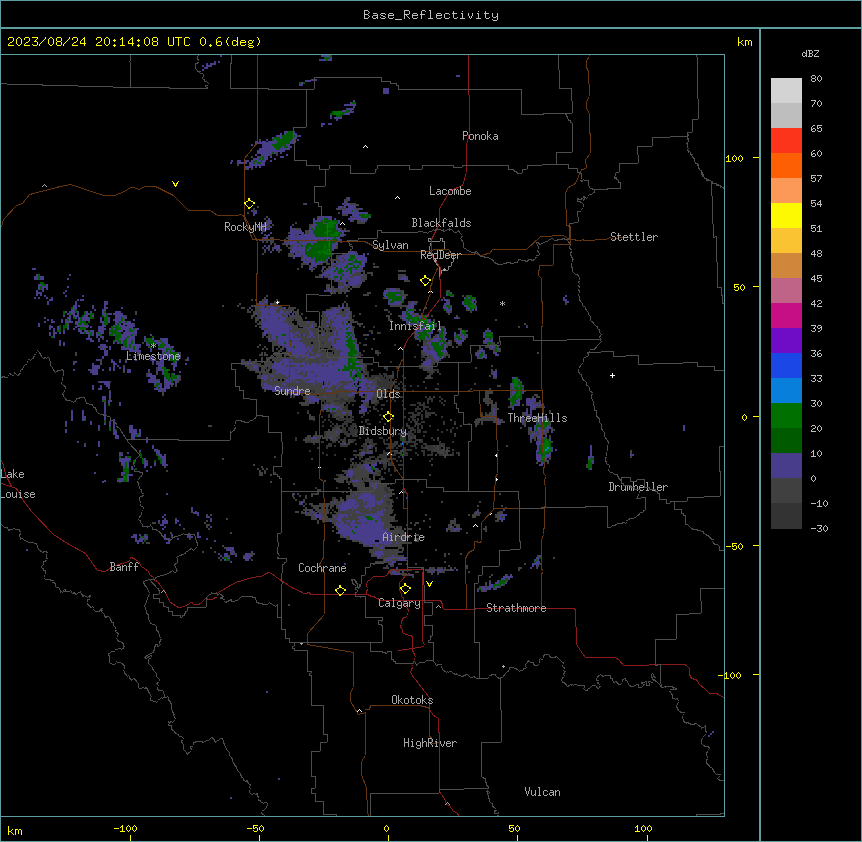The width and height of the screenshot is (862, 842).
Task: Select the red 65 dBZ legend color
Action: [786, 141]
